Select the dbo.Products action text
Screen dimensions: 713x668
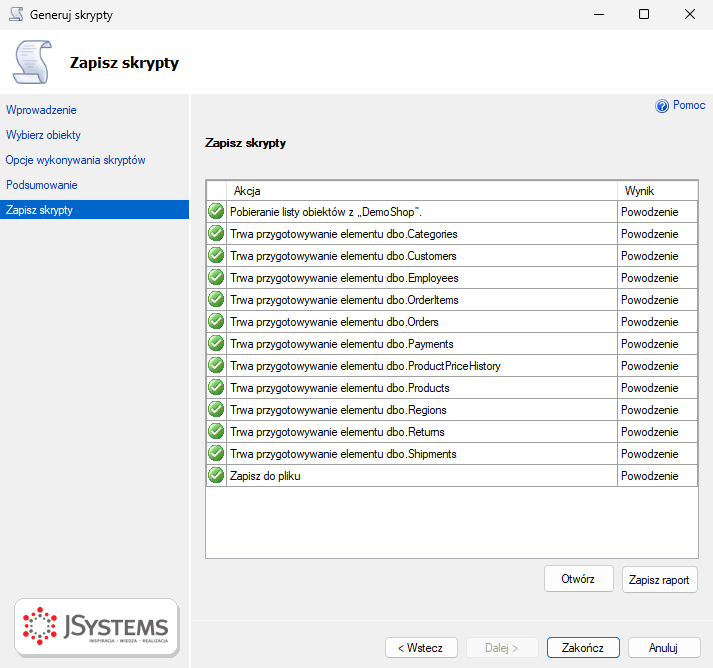339,388
